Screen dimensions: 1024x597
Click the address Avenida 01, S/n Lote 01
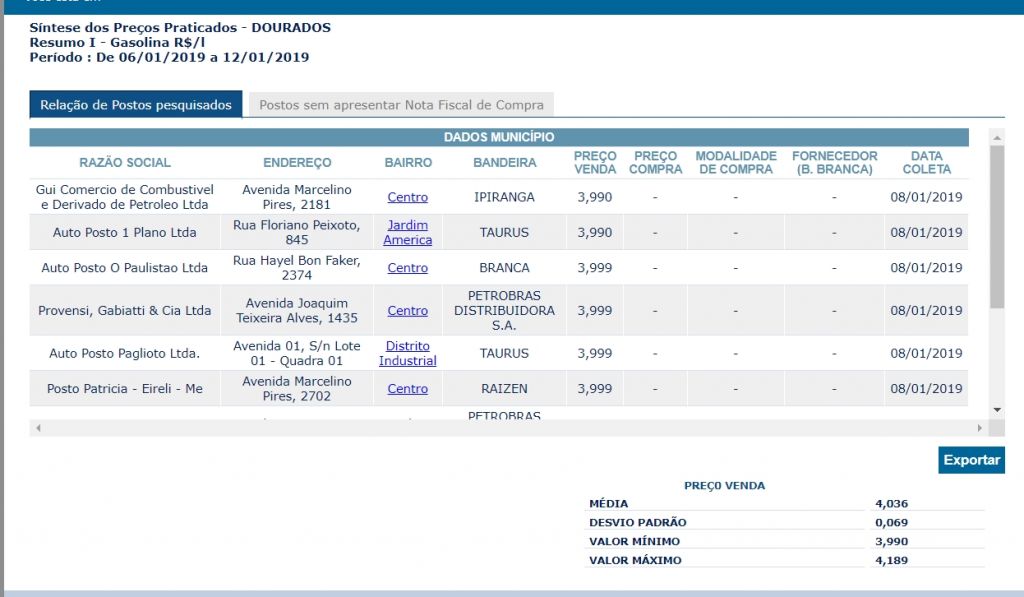click(297, 353)
